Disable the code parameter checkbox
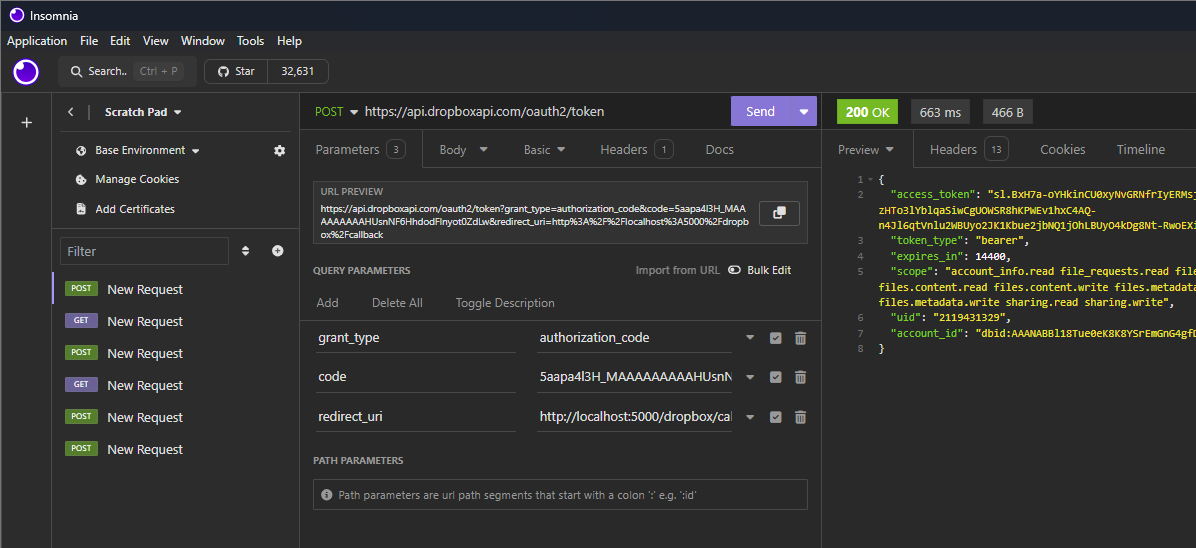Viewport: 1196px width, 548px height. [x=775, y=377]
